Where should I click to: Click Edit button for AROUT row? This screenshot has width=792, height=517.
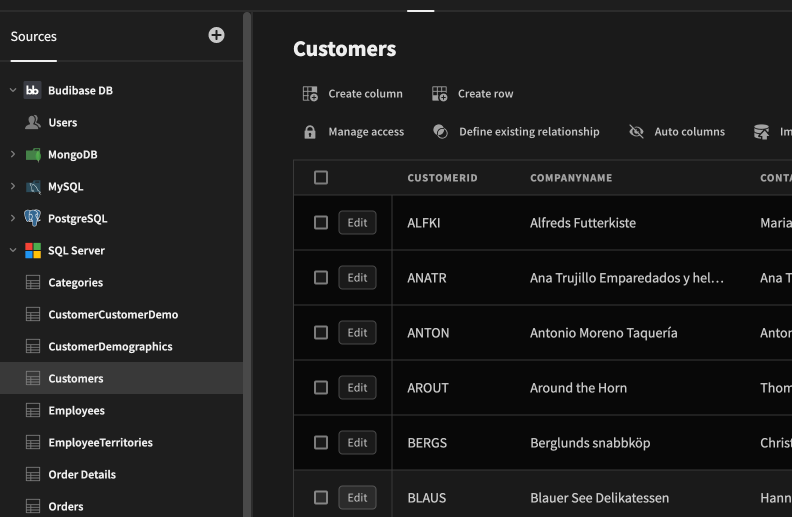click(x=357, y=388)
